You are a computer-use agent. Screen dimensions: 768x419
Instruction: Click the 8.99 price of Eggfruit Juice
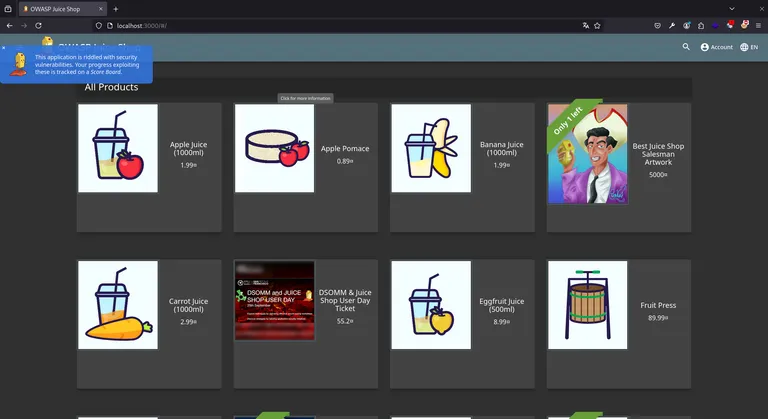click(502, 322)
